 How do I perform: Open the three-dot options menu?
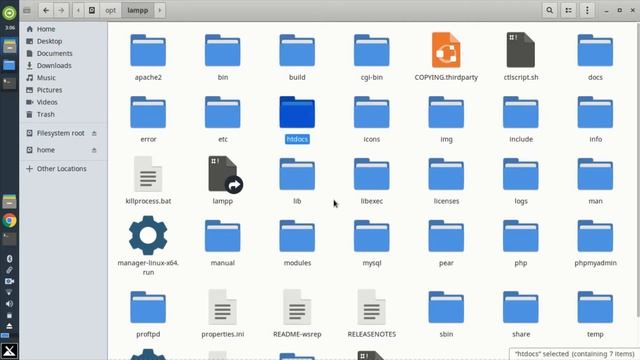[x=587, y=10]
